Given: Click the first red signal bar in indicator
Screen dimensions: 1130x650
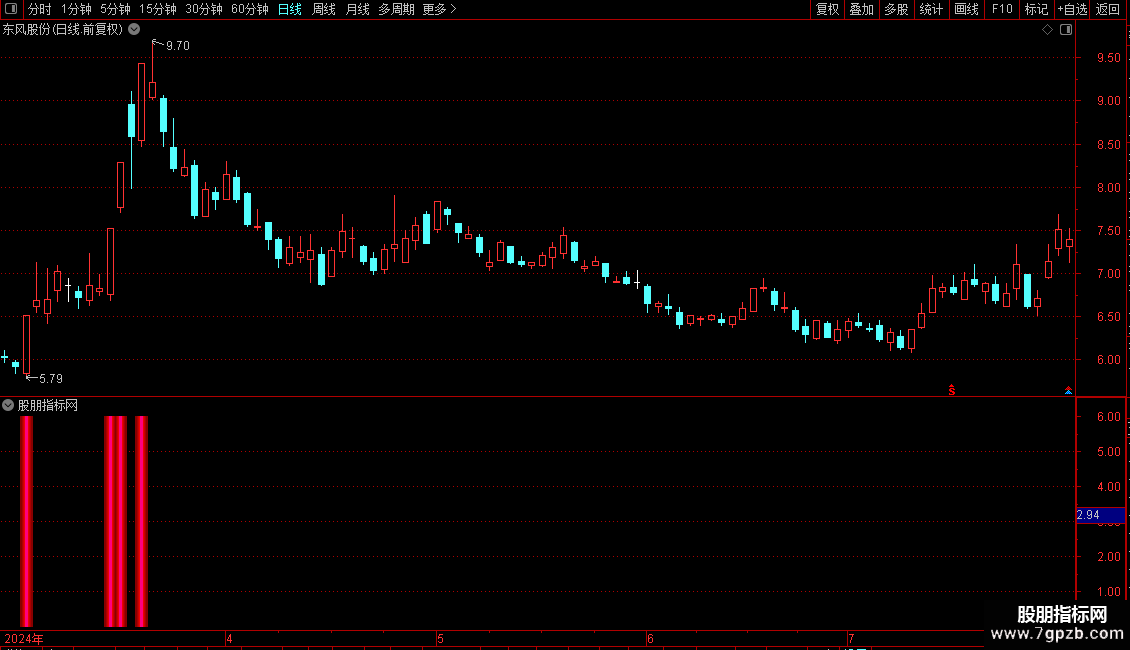Looking at the screenshot, I should (27, 521).
